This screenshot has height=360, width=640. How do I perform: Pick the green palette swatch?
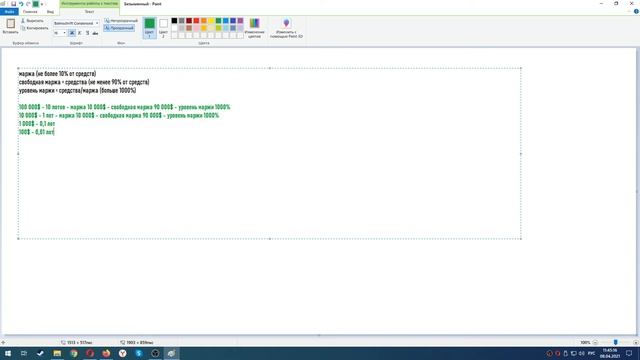point(218,20)
